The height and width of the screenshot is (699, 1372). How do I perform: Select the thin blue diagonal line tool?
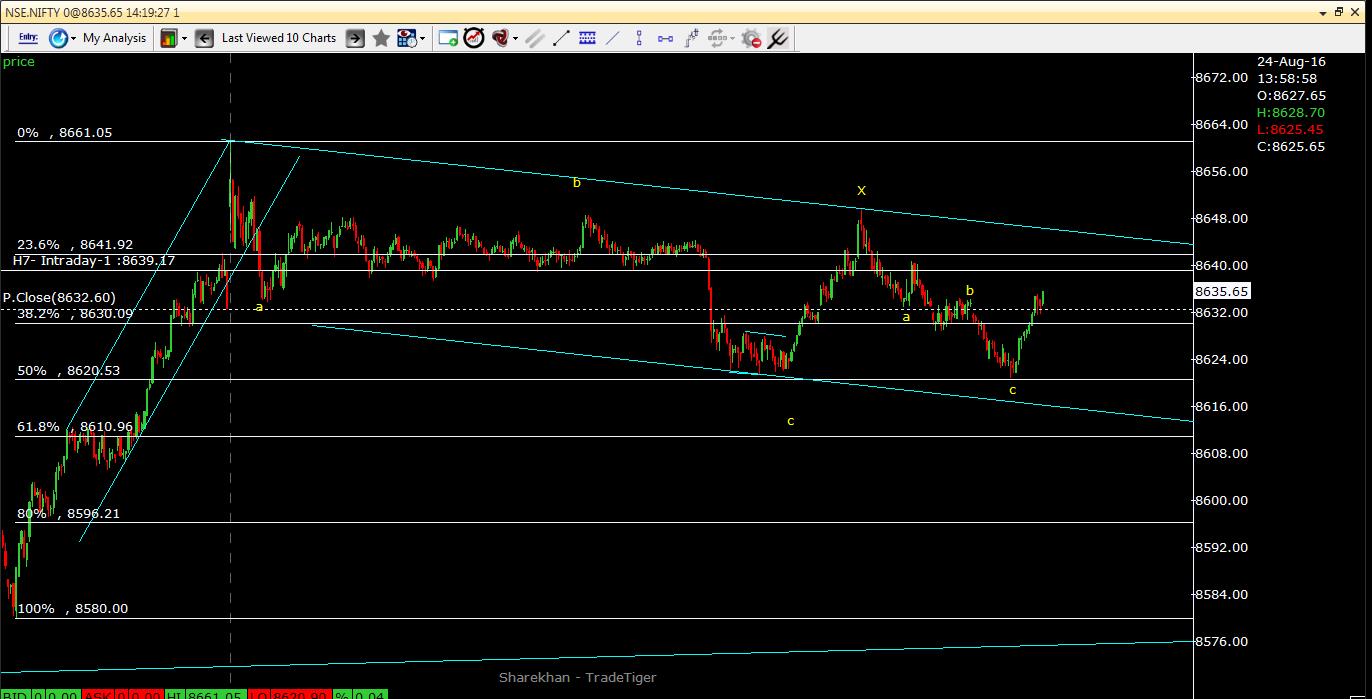(613, 38)
